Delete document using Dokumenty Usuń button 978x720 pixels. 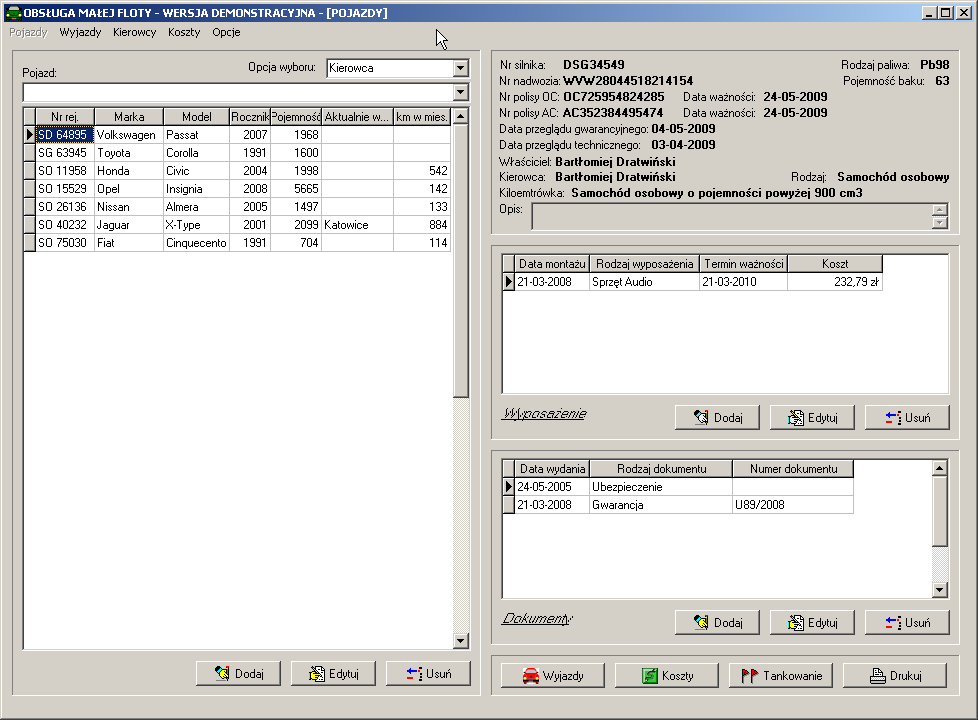pyautogui.click(x=907, y=623)
